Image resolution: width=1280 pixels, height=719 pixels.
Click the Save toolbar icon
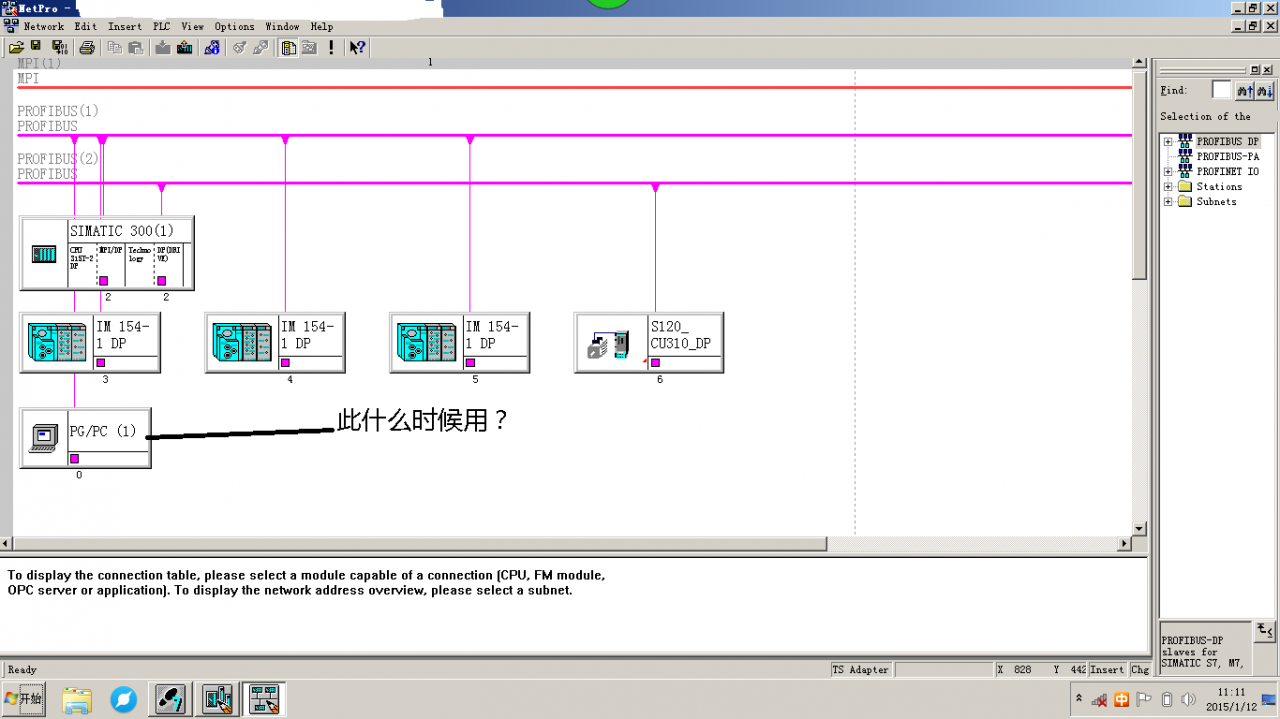tap(36, 47)
